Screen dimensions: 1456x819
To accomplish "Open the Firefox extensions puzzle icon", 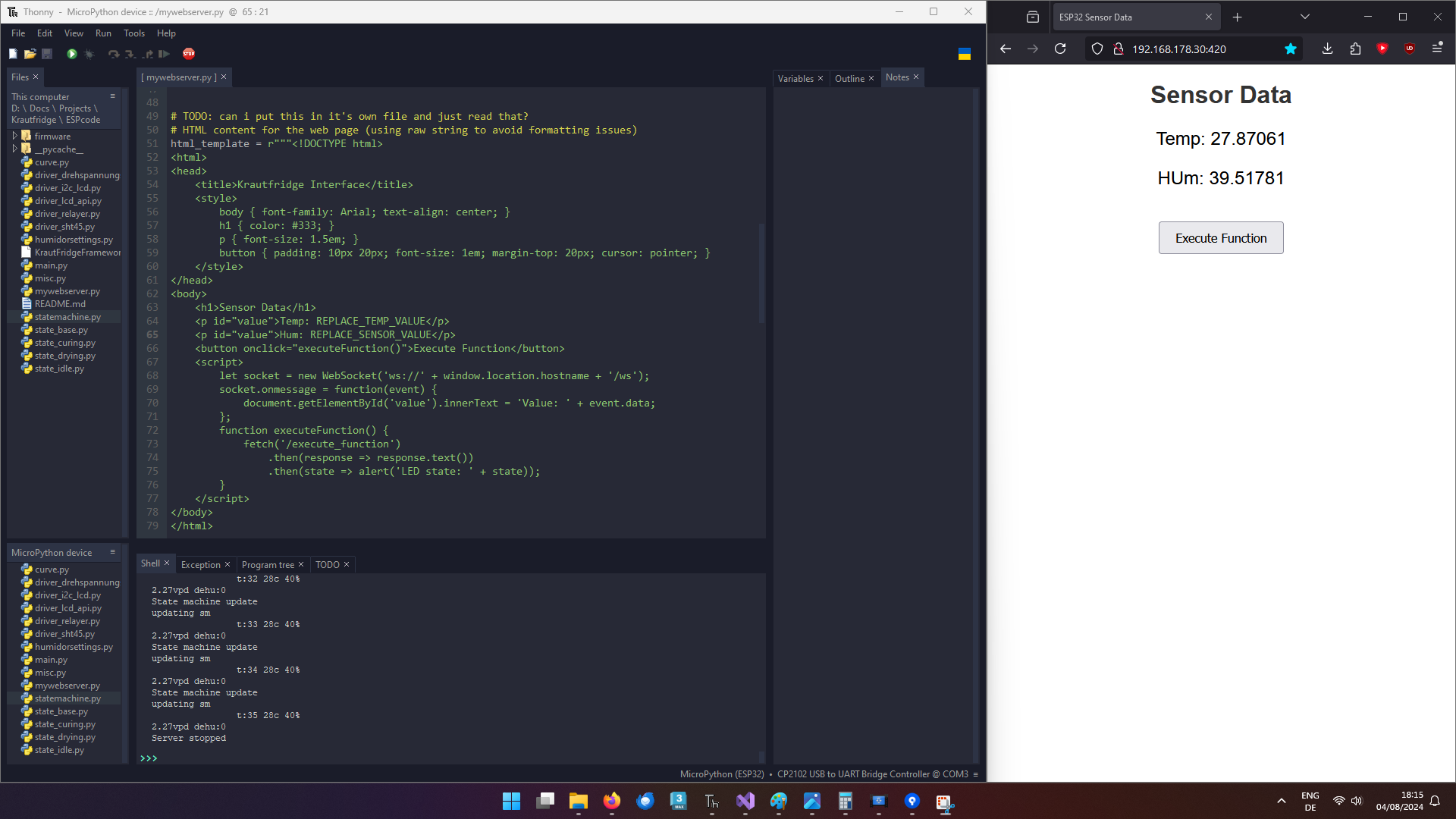I will coord(1355,49).
